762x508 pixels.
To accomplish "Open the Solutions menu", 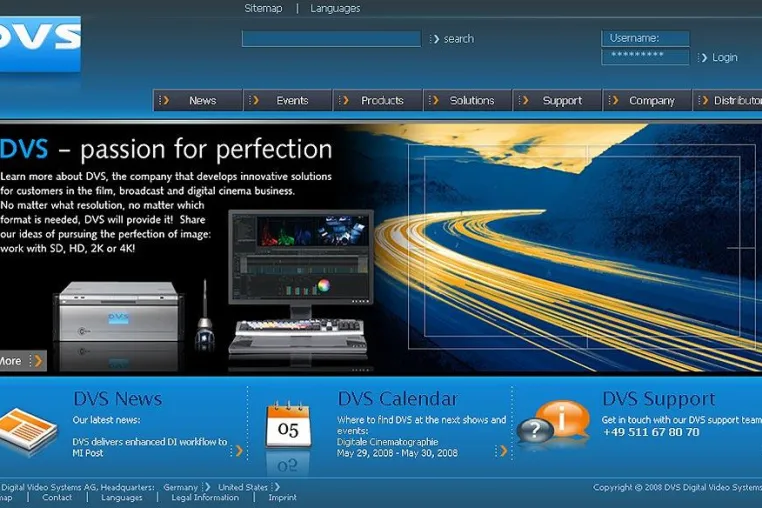I will point(468,101).
